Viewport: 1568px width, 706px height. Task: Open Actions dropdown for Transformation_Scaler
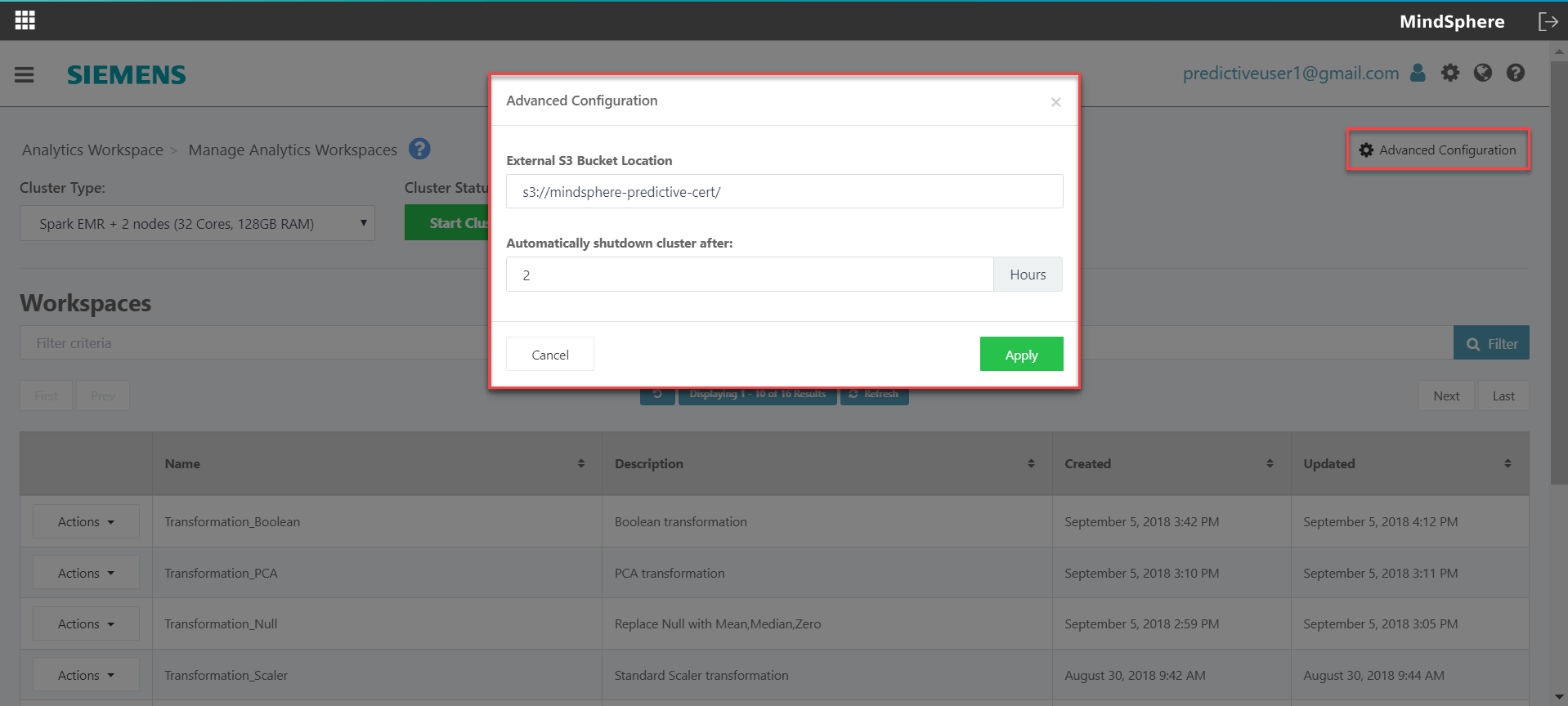[86, 675]
